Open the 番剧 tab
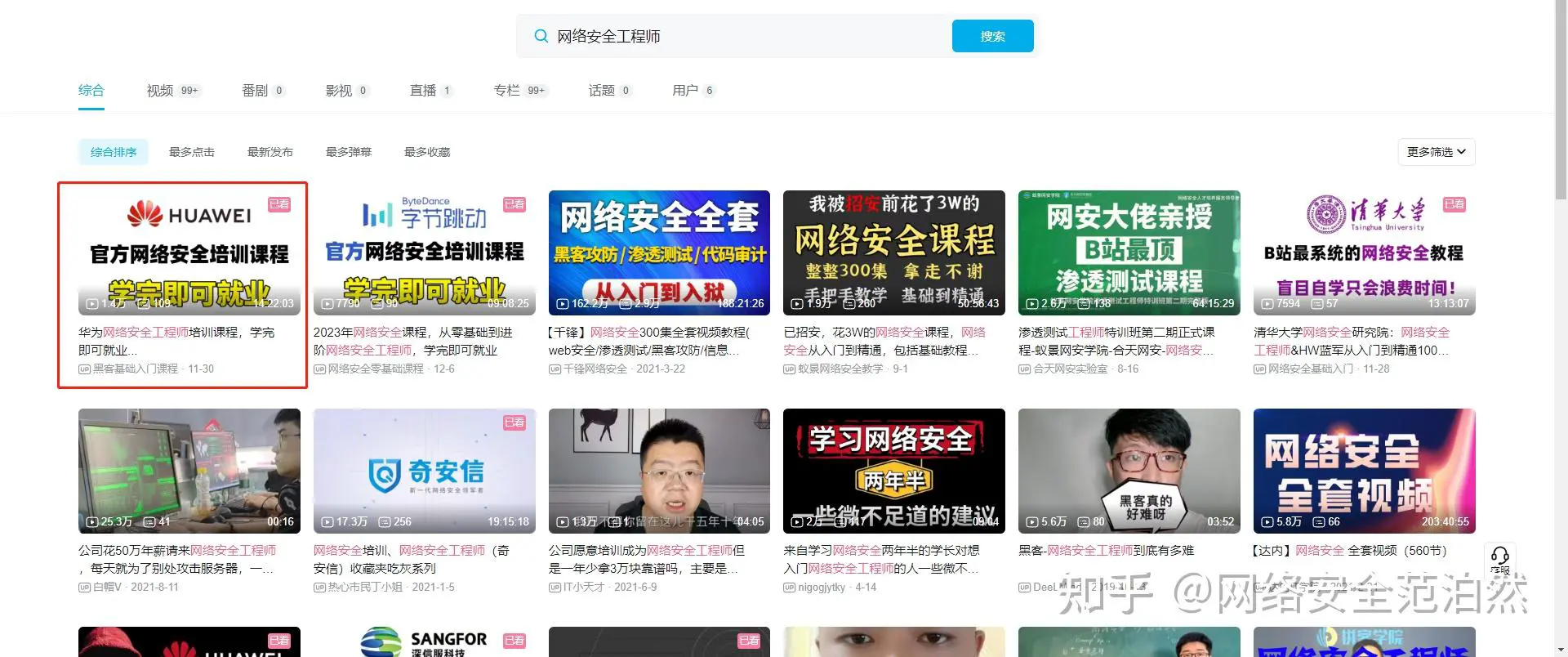Viewport: 1568px width, 657px height. coord(264,91)
